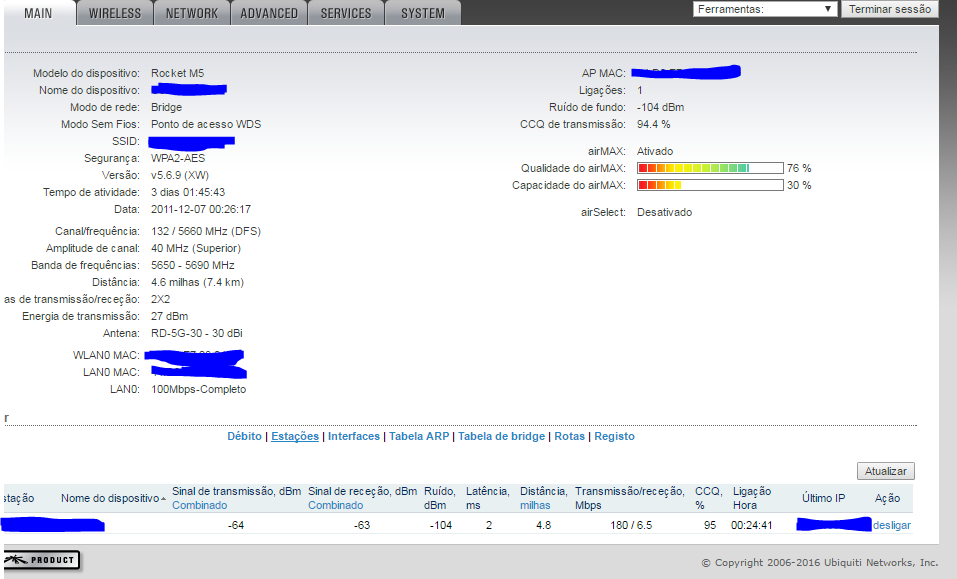
Task: Click the 100Mbps-Completo LAN0 value
Action: click(x=198, y=389)
